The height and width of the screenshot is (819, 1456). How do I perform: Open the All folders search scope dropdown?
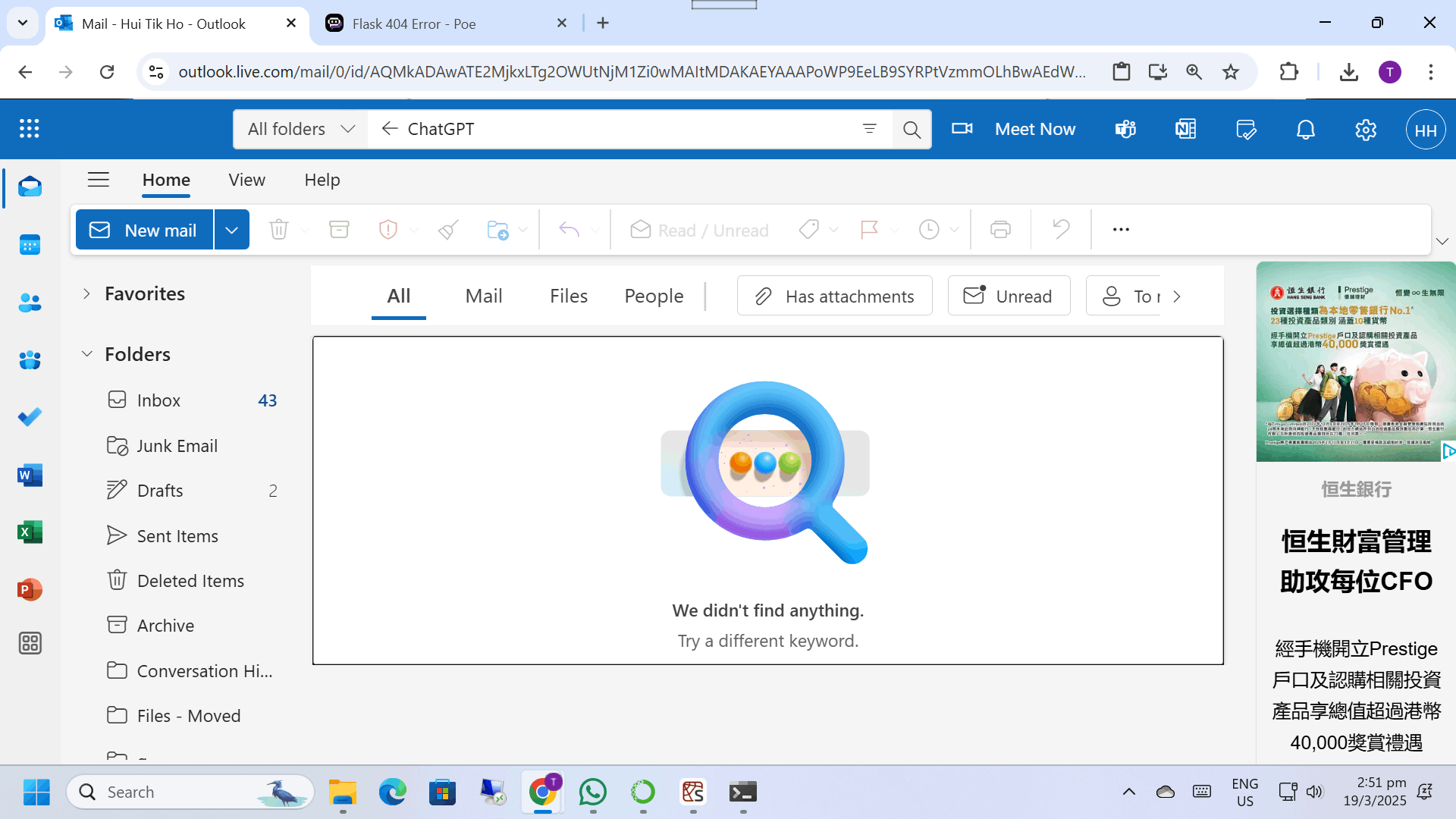pyautogui.click(x=301, y=129)
